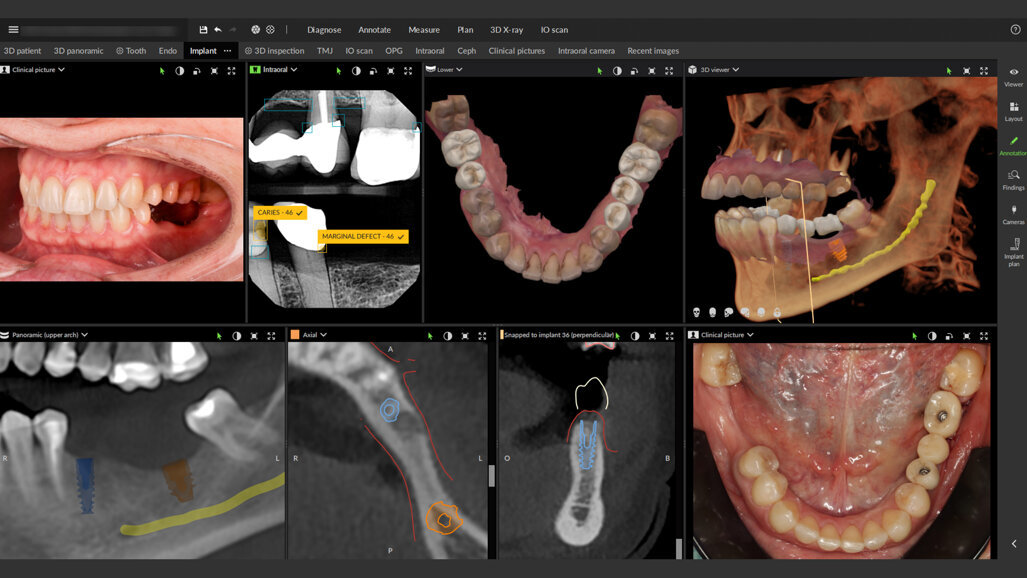Click the Undo arrow in the toolbar
This screenshot has height=578, width=1027.
pos(218,29)
